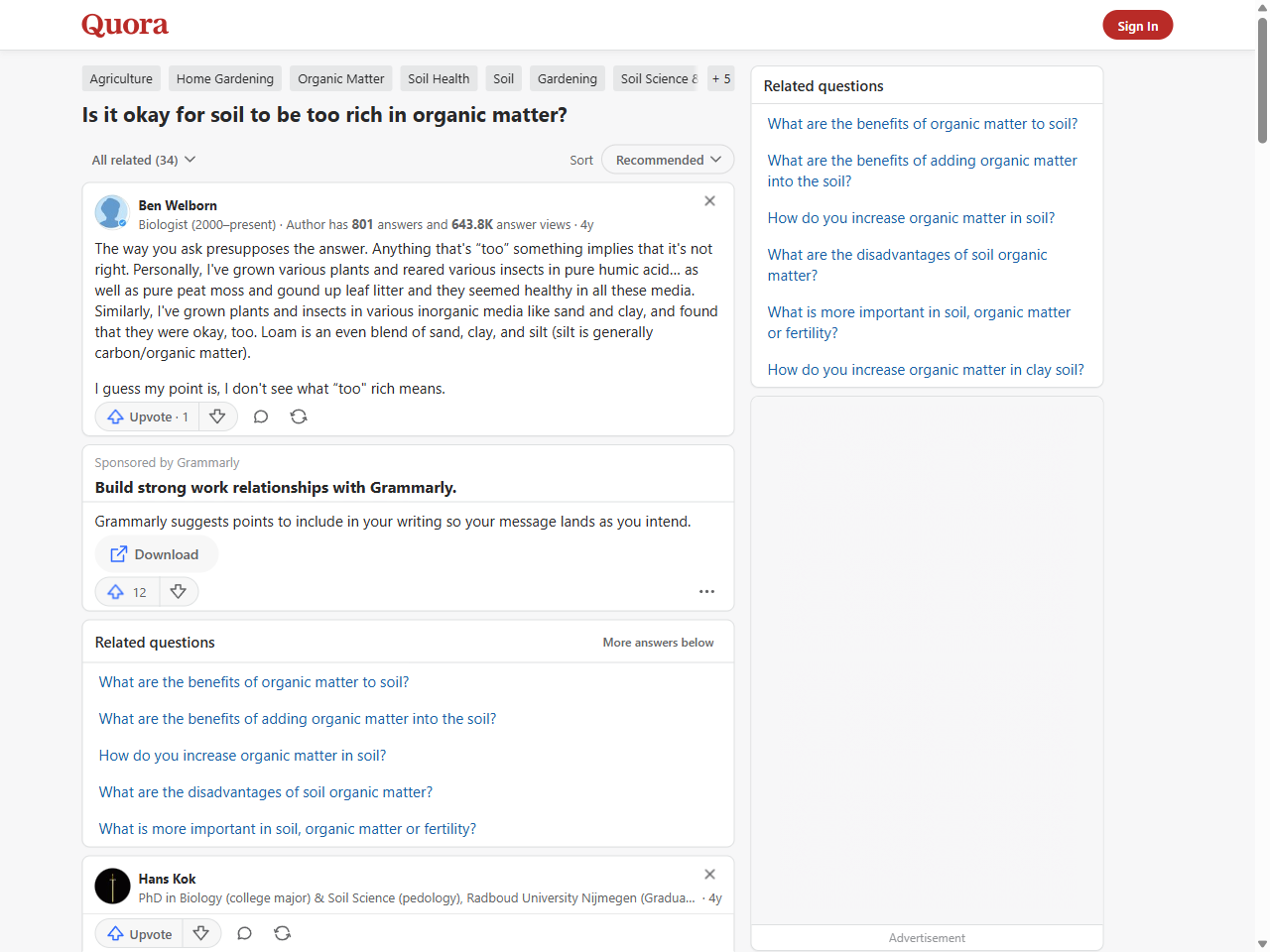Dismiss Hans Kok's answer with X
Image resolution: width=1270 pixels, height=952 pixels.
coord(709,875)
